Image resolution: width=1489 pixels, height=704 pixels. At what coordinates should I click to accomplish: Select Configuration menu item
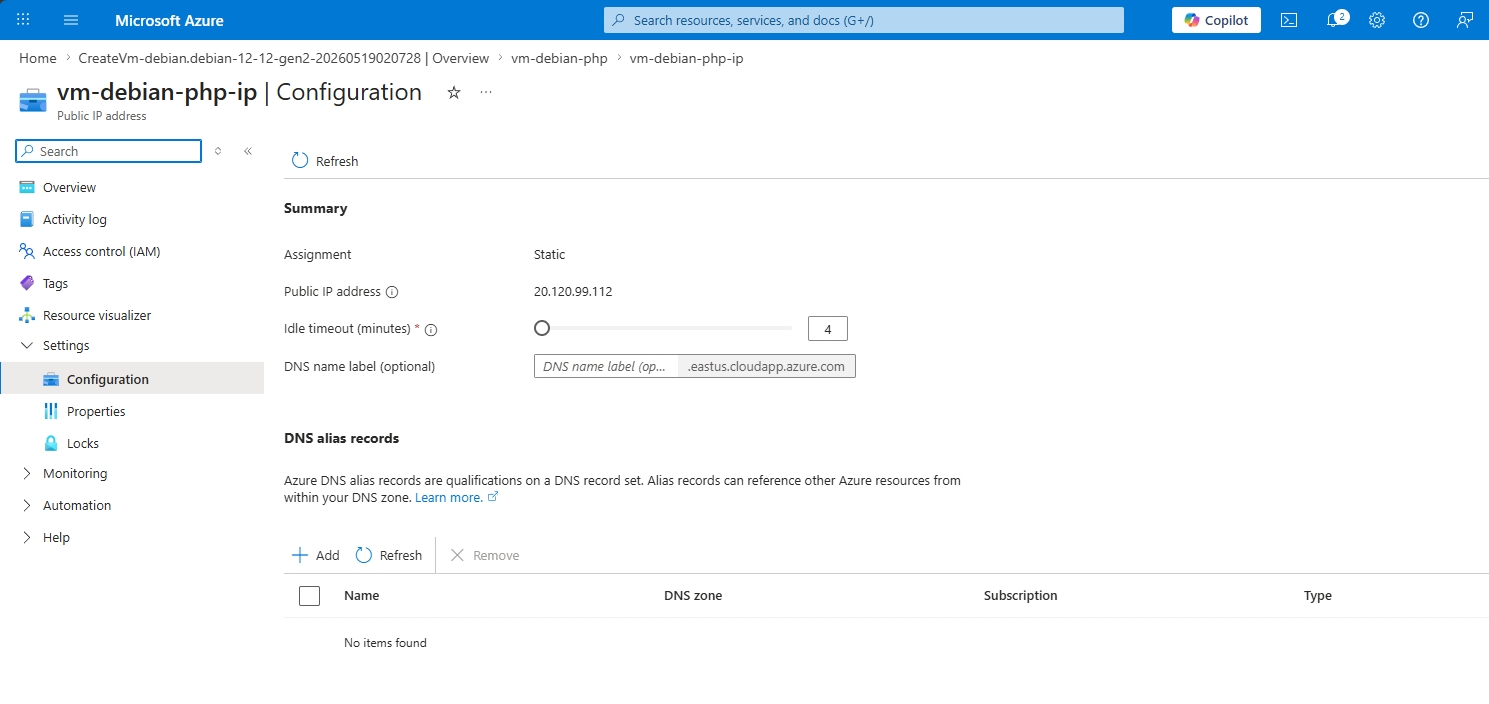click(x=132, y=379)
